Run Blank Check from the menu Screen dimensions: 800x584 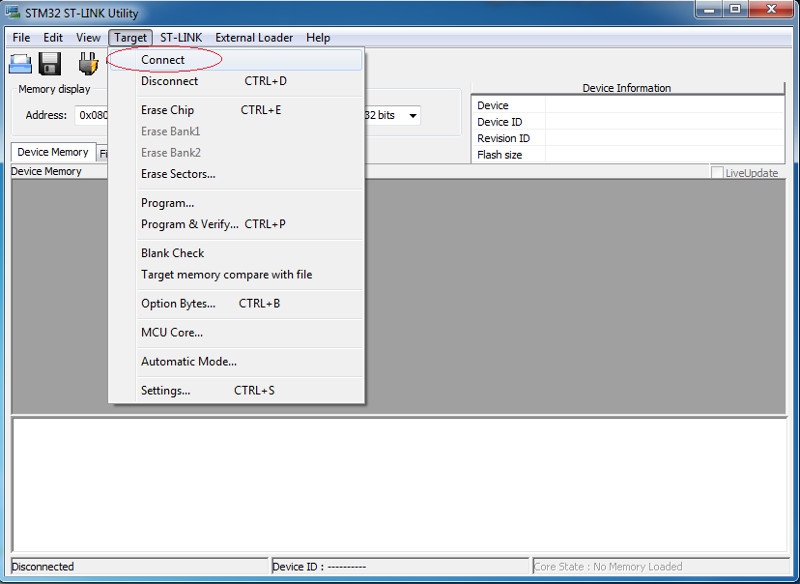[x=236, y=253]
